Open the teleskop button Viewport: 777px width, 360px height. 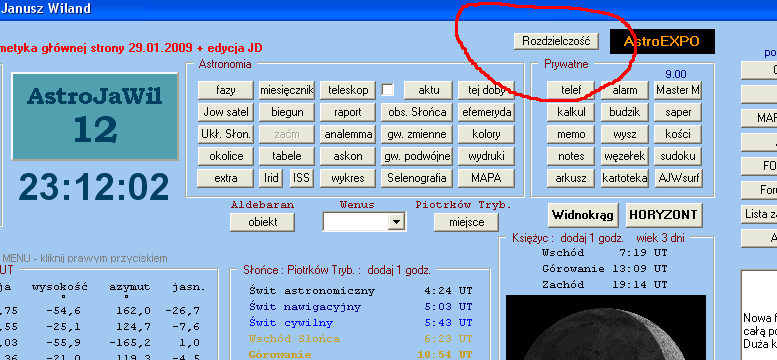point(348,90)
